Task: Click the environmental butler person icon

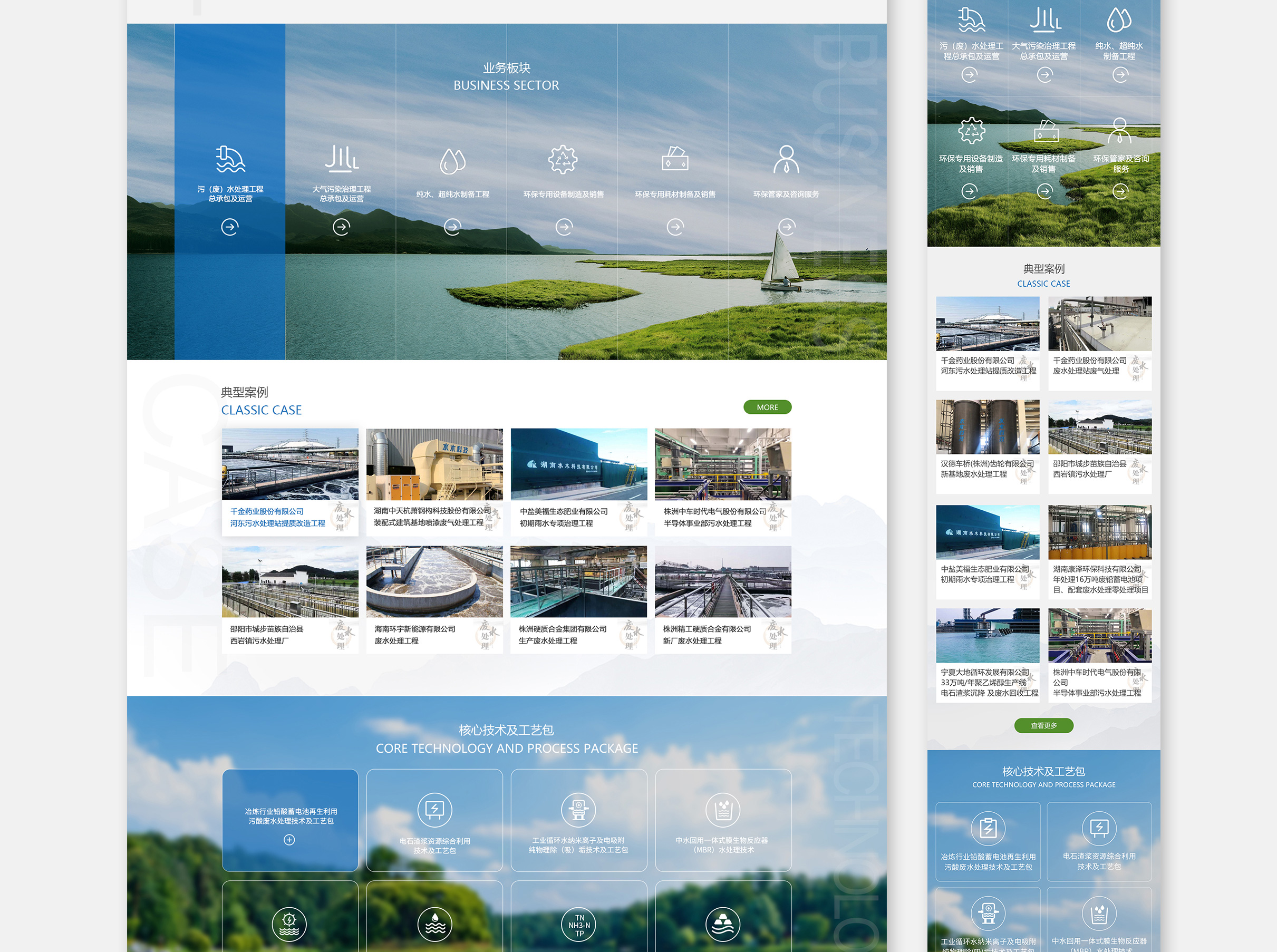Action: [786, 160]
